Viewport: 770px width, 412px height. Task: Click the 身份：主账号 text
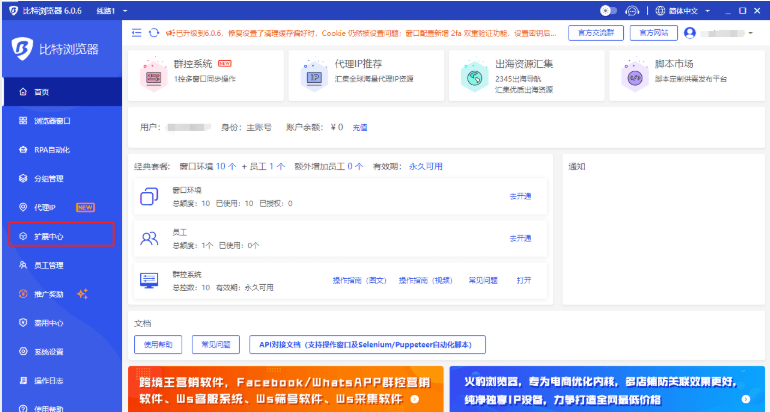(246, 128)
